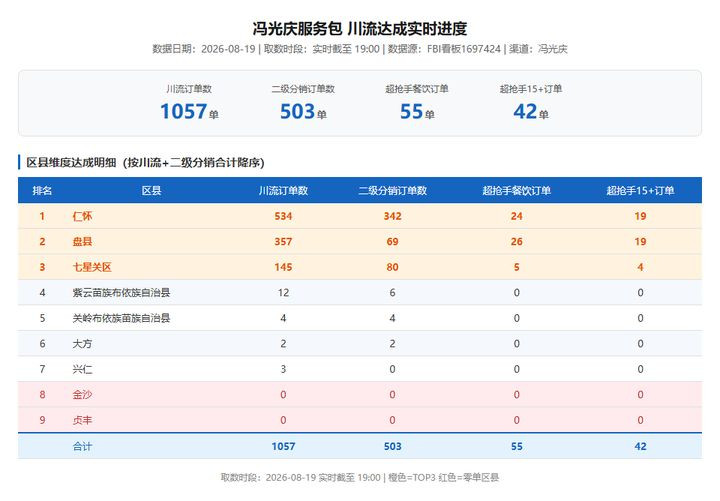Viewport: 720px width, 501px height.
Task: Click value 357 in 盘县 row
Action: point(283,242)
